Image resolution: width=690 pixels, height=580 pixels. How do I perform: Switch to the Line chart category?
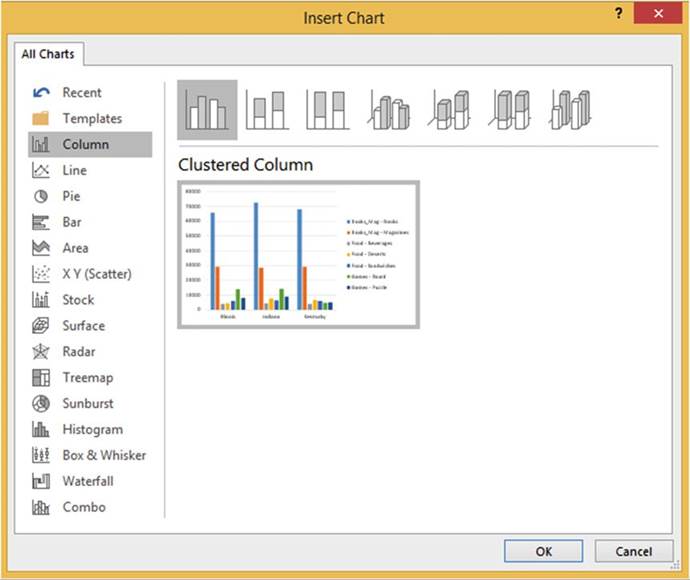click(x=74, y=170)
